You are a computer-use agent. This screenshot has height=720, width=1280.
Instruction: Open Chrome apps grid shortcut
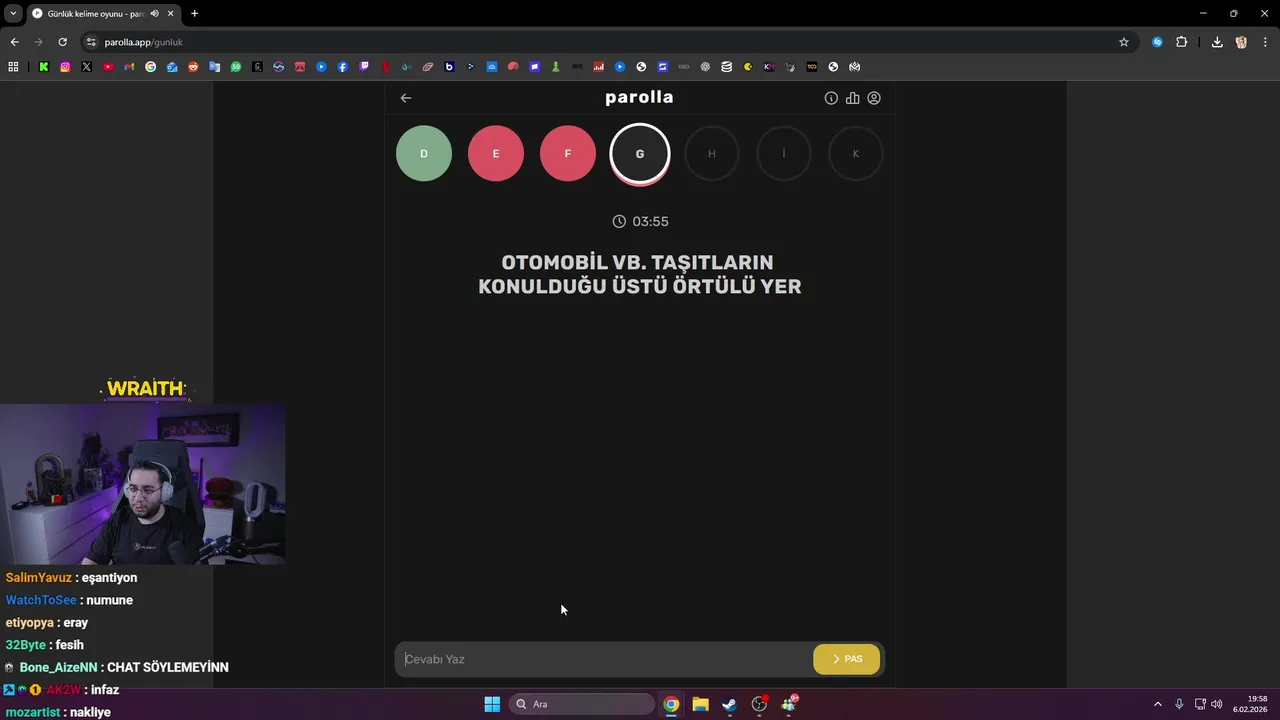tap(13, 67)
